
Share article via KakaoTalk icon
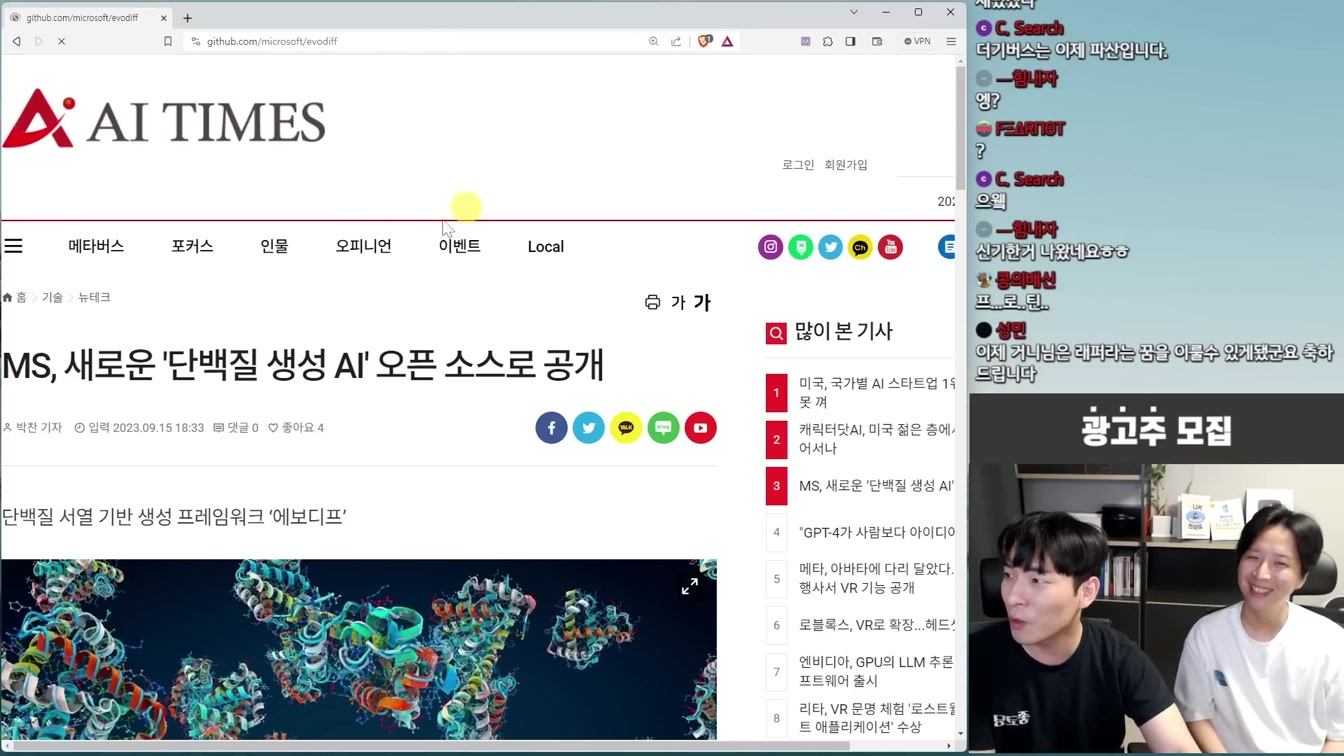tap(626, 428)
